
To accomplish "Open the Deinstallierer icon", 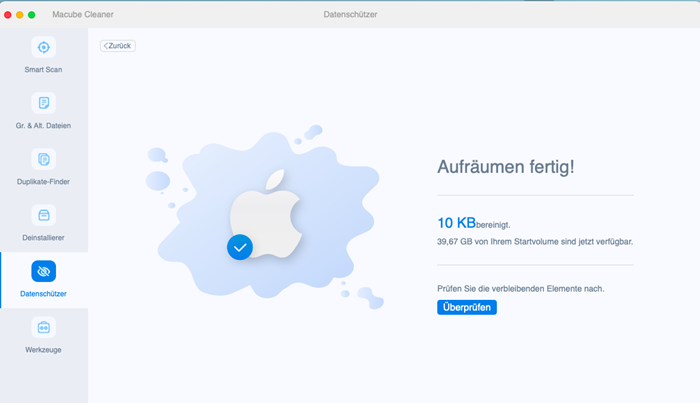I will pyautogui.click(x=44, y=215).
